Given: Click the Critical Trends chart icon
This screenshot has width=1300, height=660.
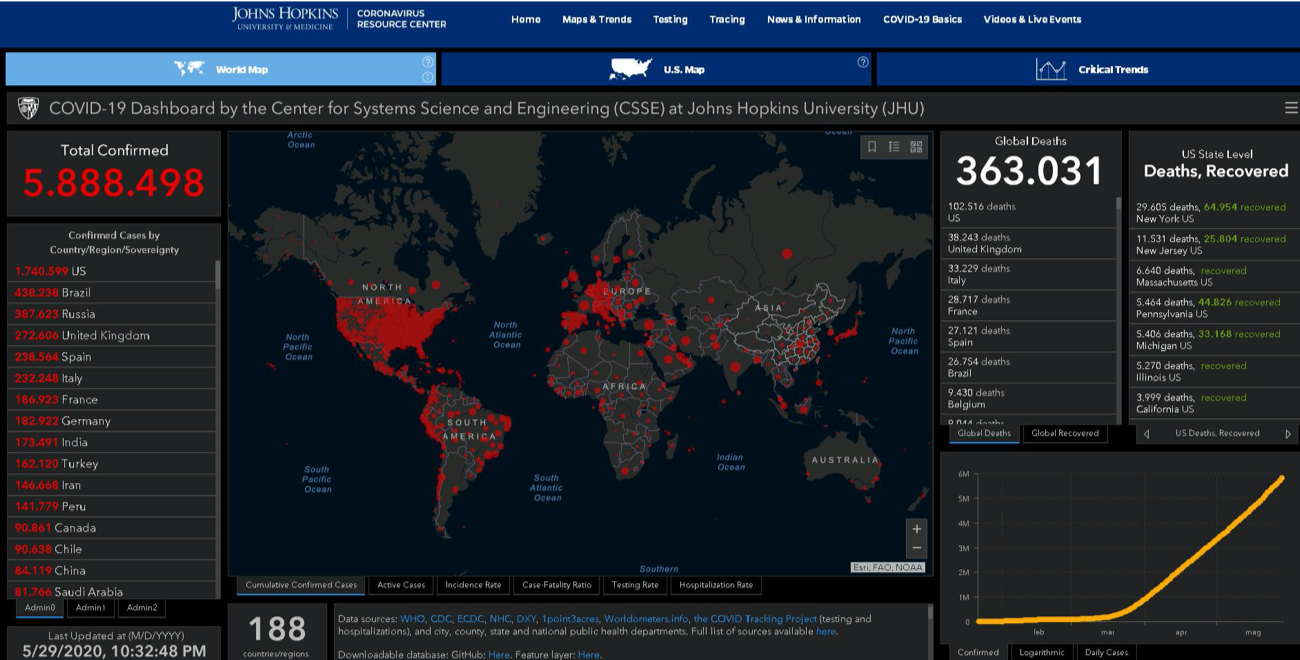Looking at the screenshot, I should pyautogui.click(x=1051, y=69).
